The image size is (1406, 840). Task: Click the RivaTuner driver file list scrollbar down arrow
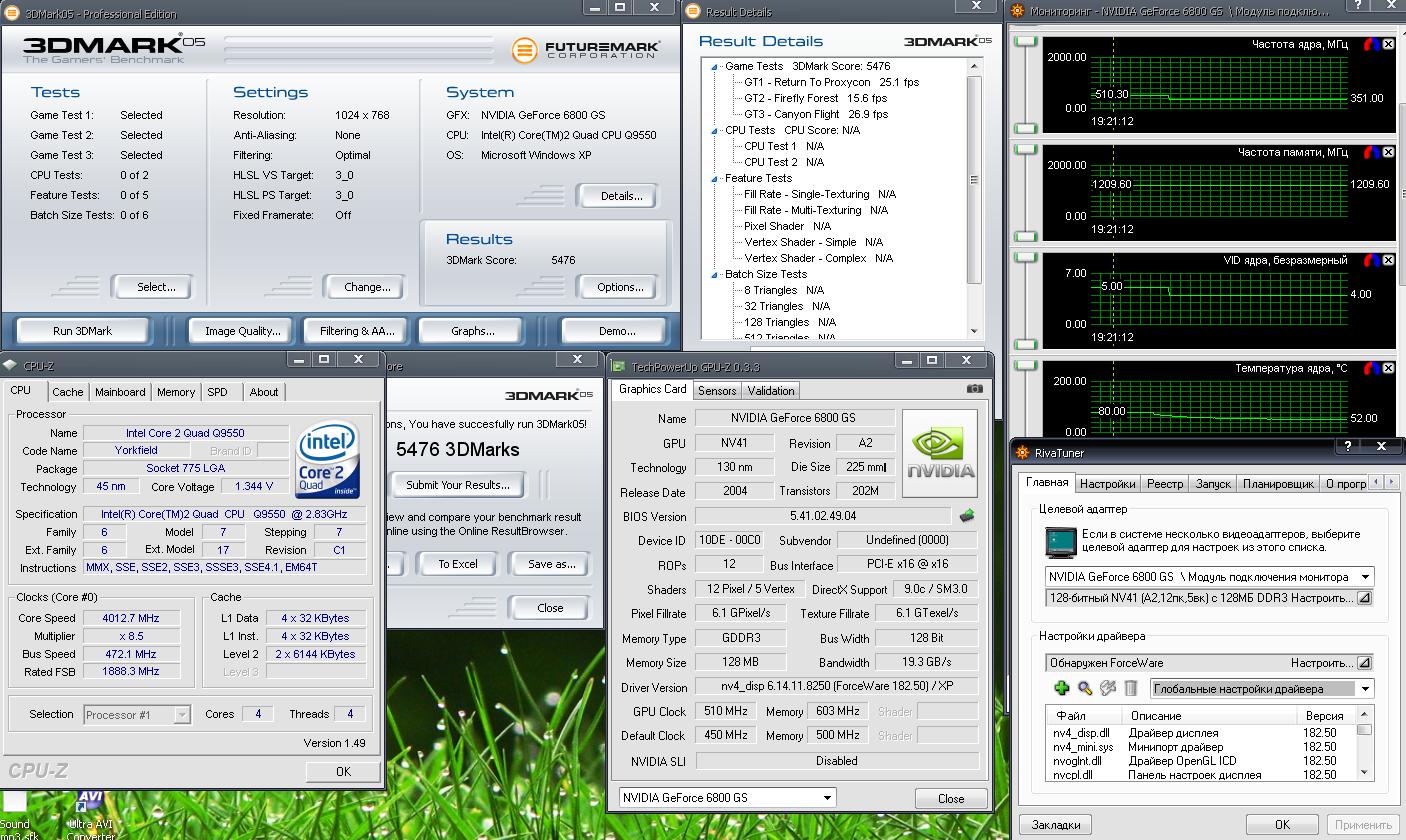point(1364,772)
